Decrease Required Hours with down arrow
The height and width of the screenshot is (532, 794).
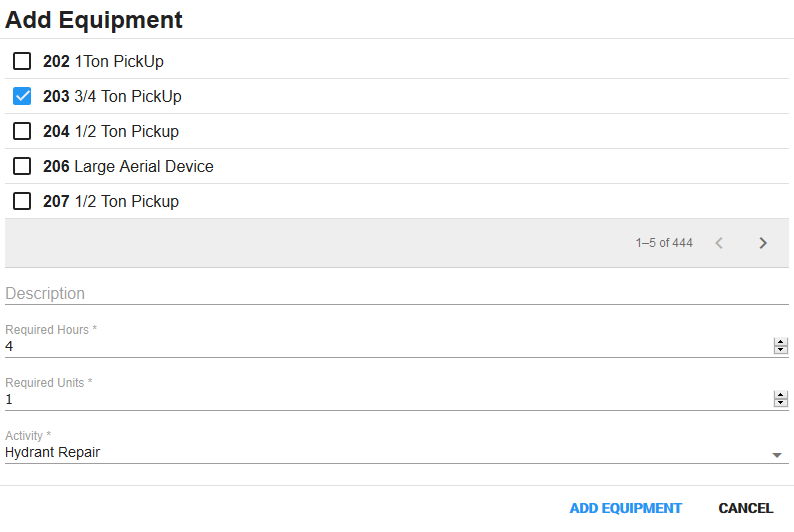[x=781, y=350]
